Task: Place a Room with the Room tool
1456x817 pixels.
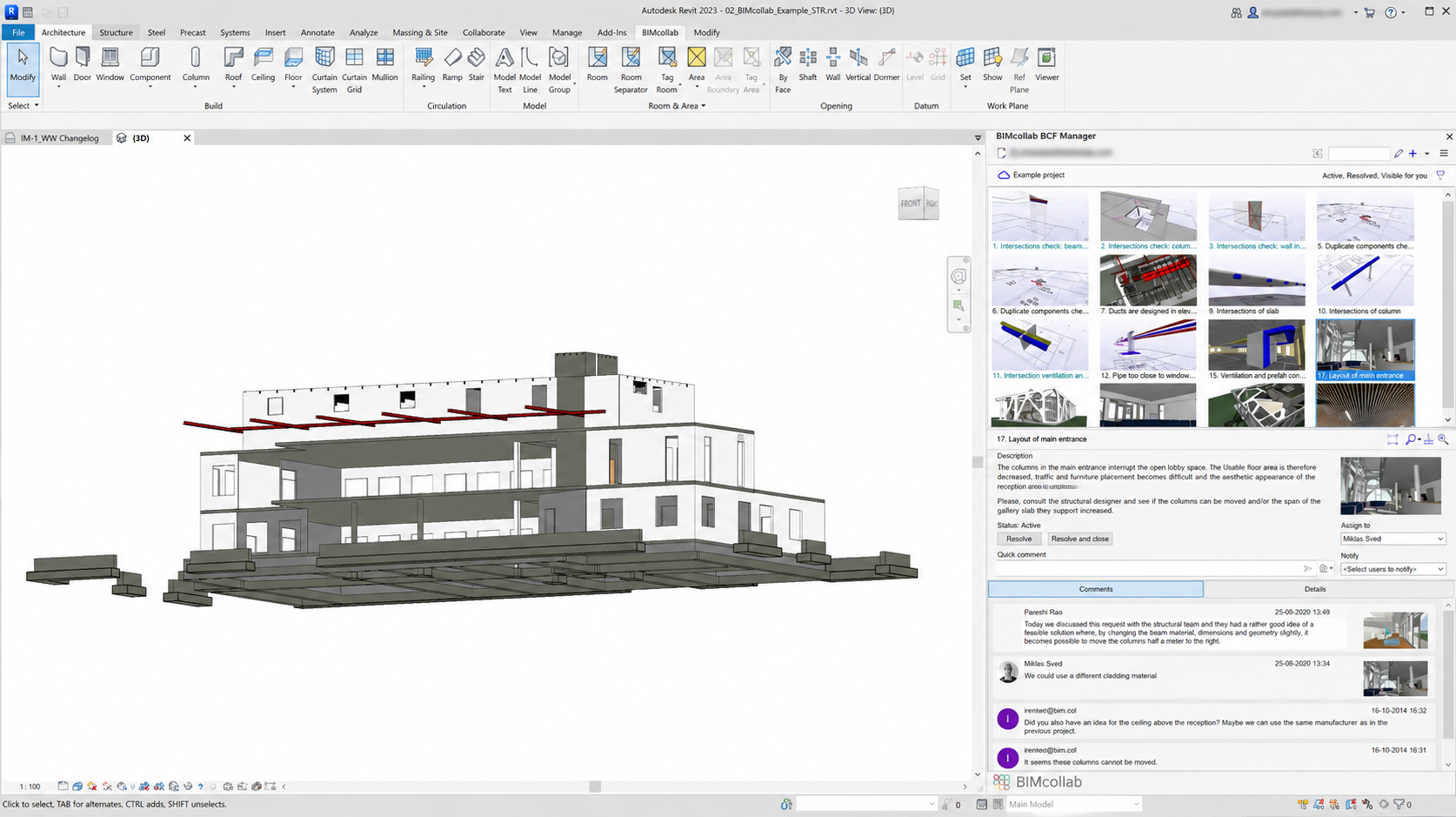Action: pyautogui.click(x=597, y=64)
